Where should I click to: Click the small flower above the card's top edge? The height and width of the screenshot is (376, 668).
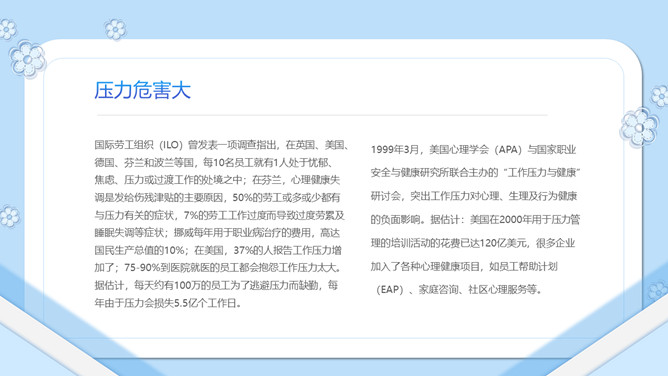pos(115,29)
